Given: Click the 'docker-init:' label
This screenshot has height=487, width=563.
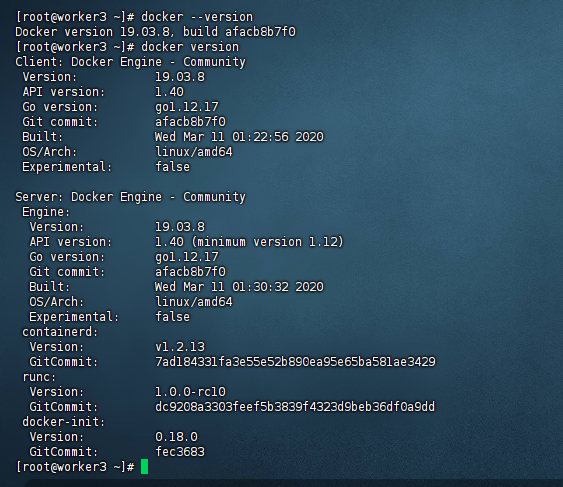Looking at the screenshot, I should pyautogui.click(x=64, y=422).
